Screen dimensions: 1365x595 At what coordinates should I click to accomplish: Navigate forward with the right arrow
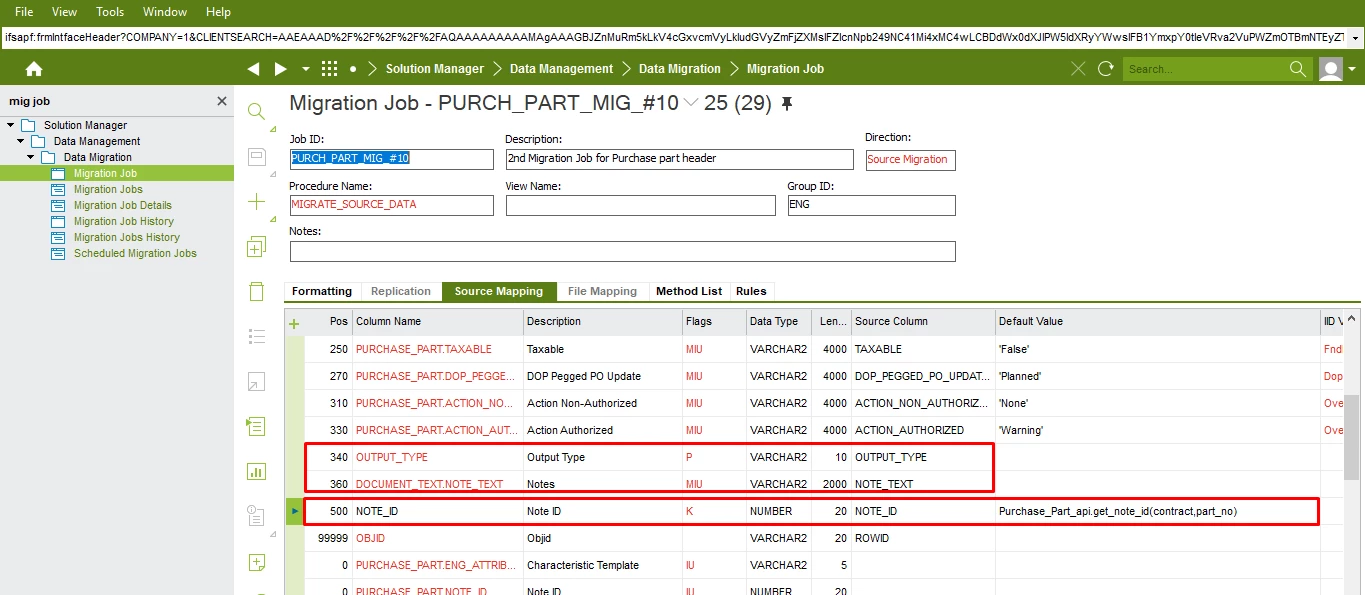[280, 69]
